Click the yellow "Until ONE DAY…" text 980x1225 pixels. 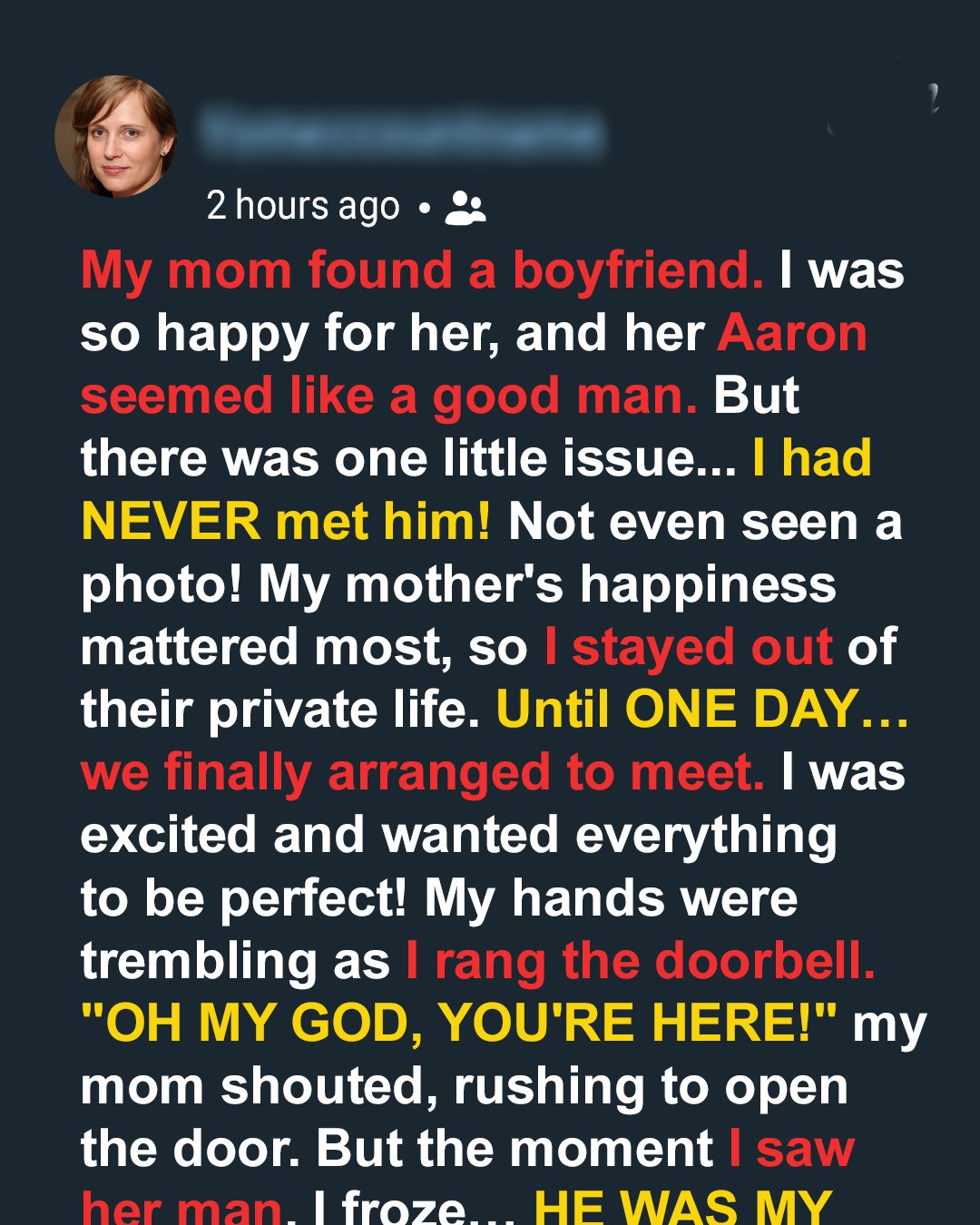tap(702, 710)
